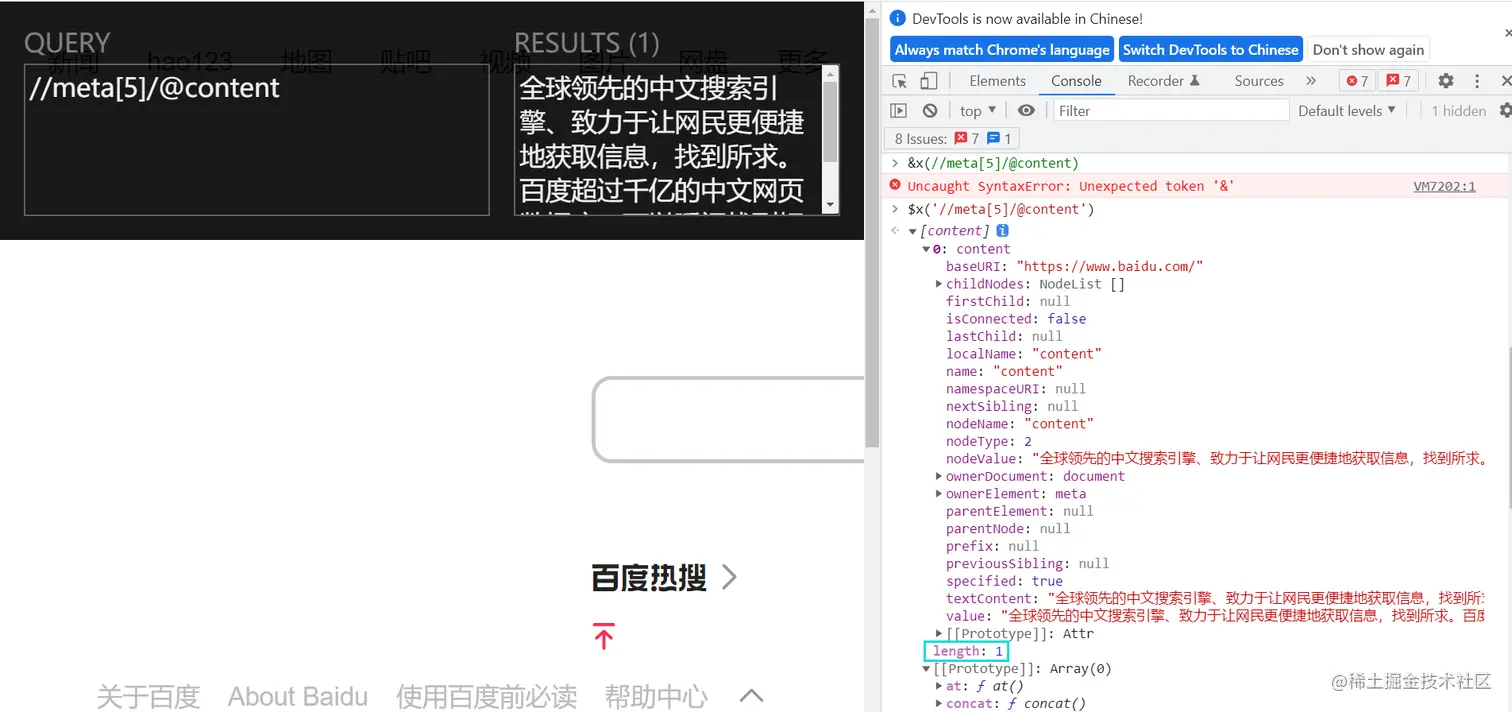Open the Recorder tab
Viewport: 1512px width, 712px height.
[1163, 81]
